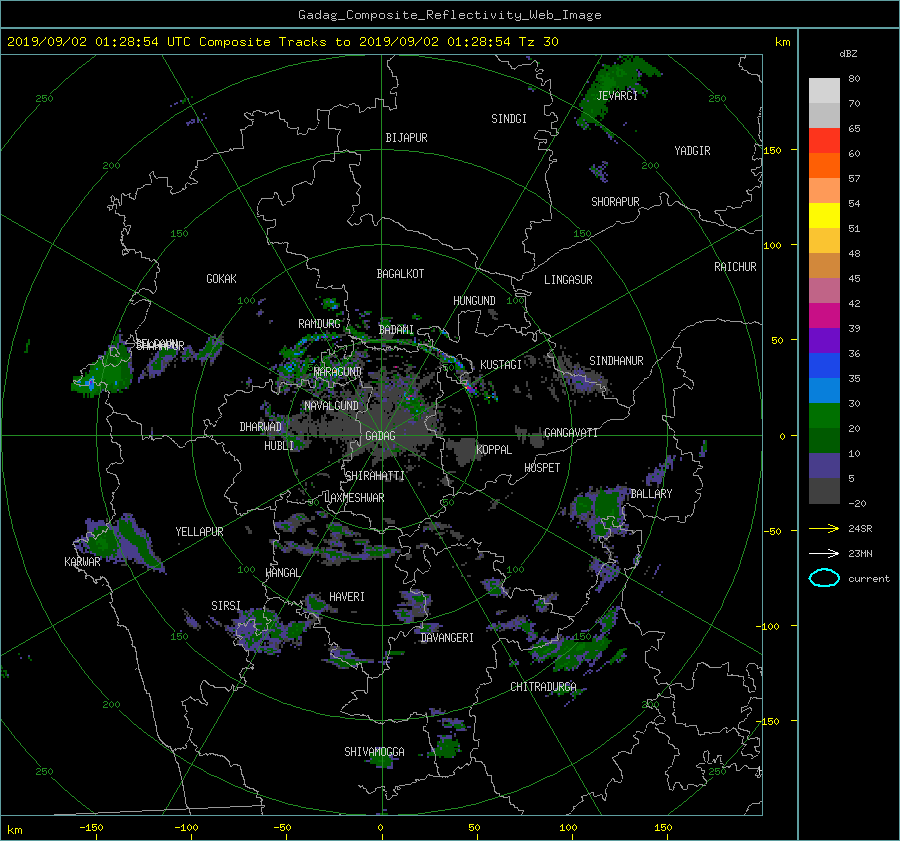This screenshot has width=900, height=841.
Task: Select the indigo 10-5 dBZ swatch
Action: pyautogui.click(x=824, y=466)
